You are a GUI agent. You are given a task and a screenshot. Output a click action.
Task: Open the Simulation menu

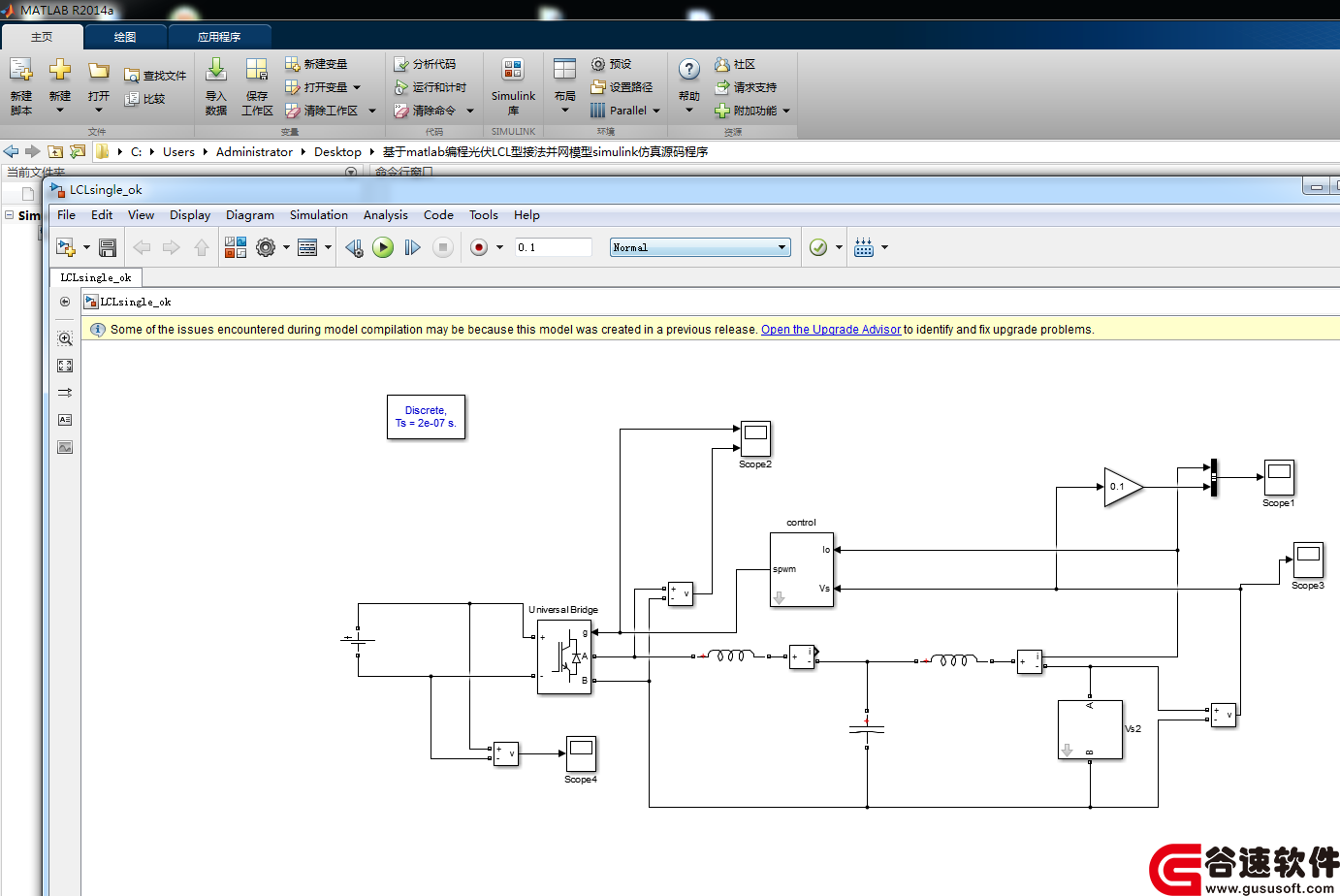pyautogui.click(x=319, y=215)
